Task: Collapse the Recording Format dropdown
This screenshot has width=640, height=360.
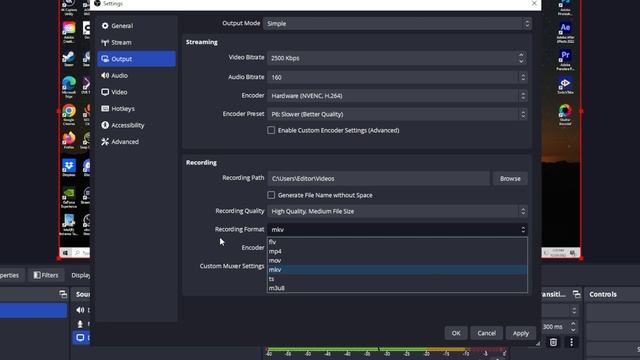Action: click(397, 230)
